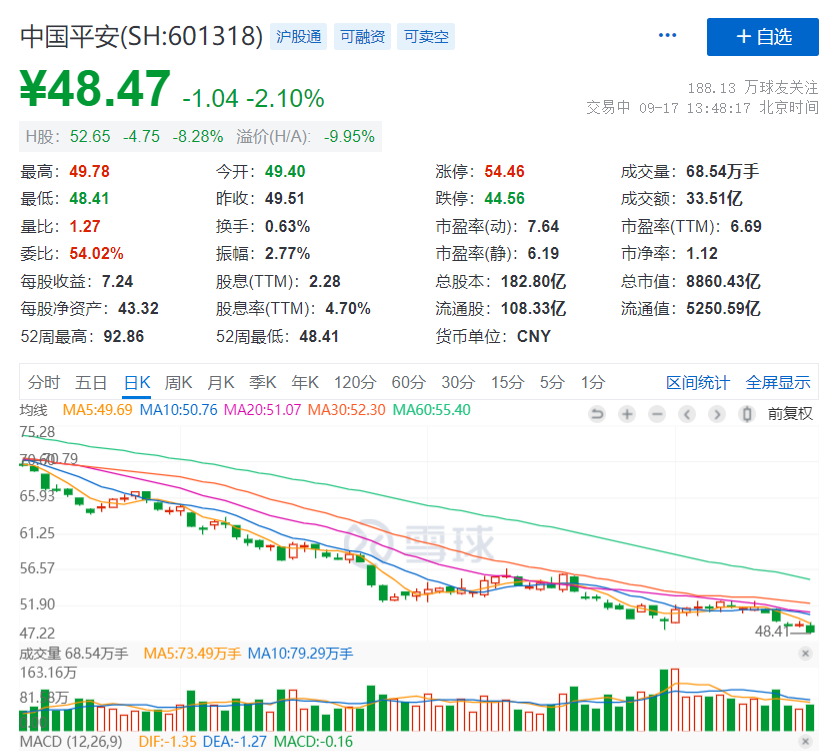Open 区间统计 range statistics
The width and height of the screenshot is (840, 751).
click(x=698, y=382)
